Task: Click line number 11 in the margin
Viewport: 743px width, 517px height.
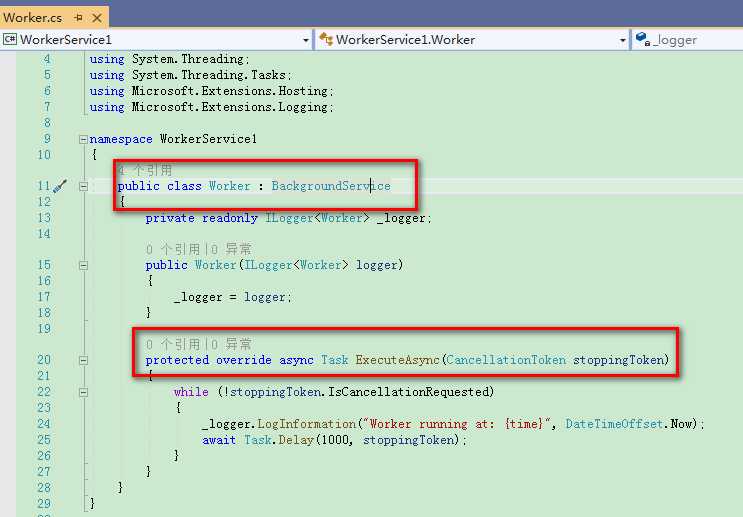Action: (44, 186)
